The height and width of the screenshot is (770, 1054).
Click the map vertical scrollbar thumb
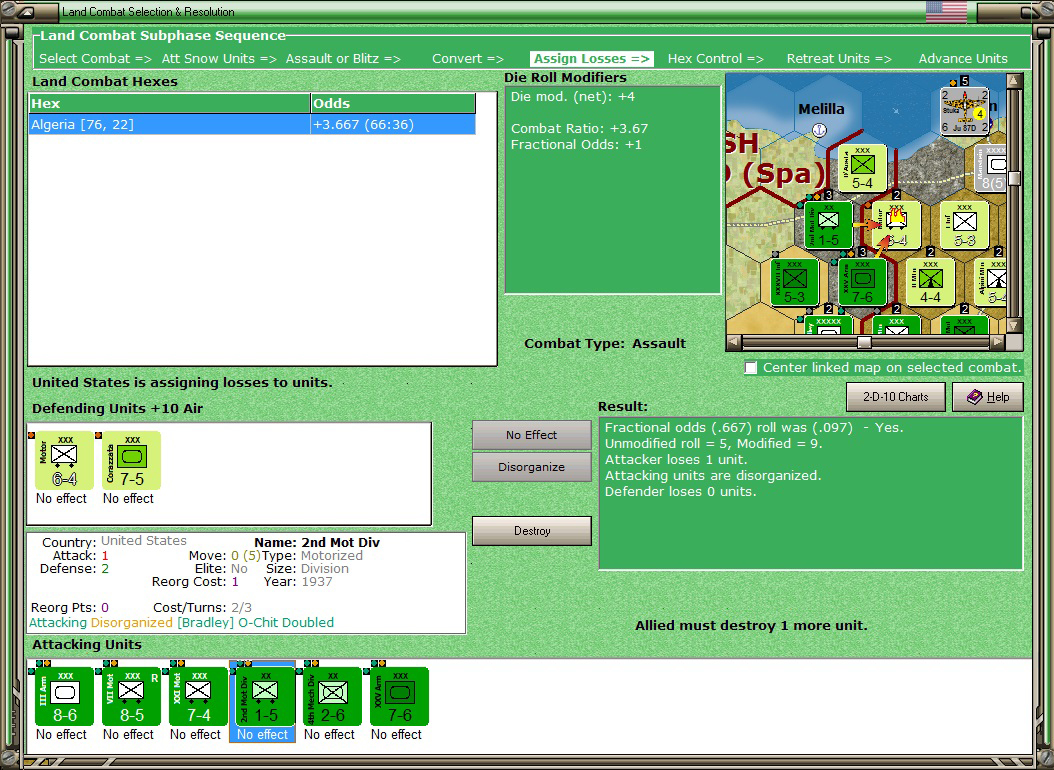tap(1014, 179)
